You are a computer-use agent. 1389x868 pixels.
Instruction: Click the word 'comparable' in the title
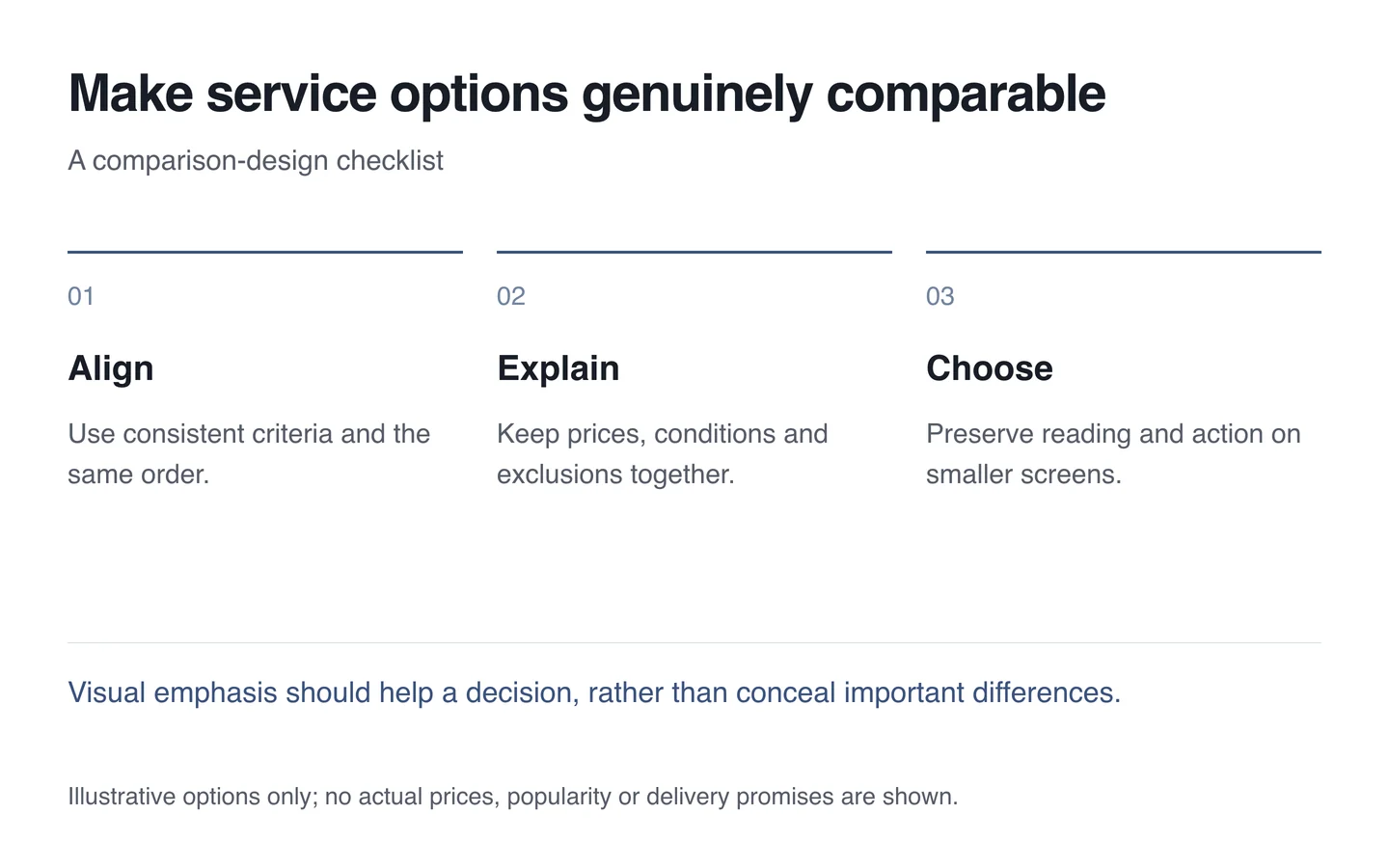click(967, 95)
